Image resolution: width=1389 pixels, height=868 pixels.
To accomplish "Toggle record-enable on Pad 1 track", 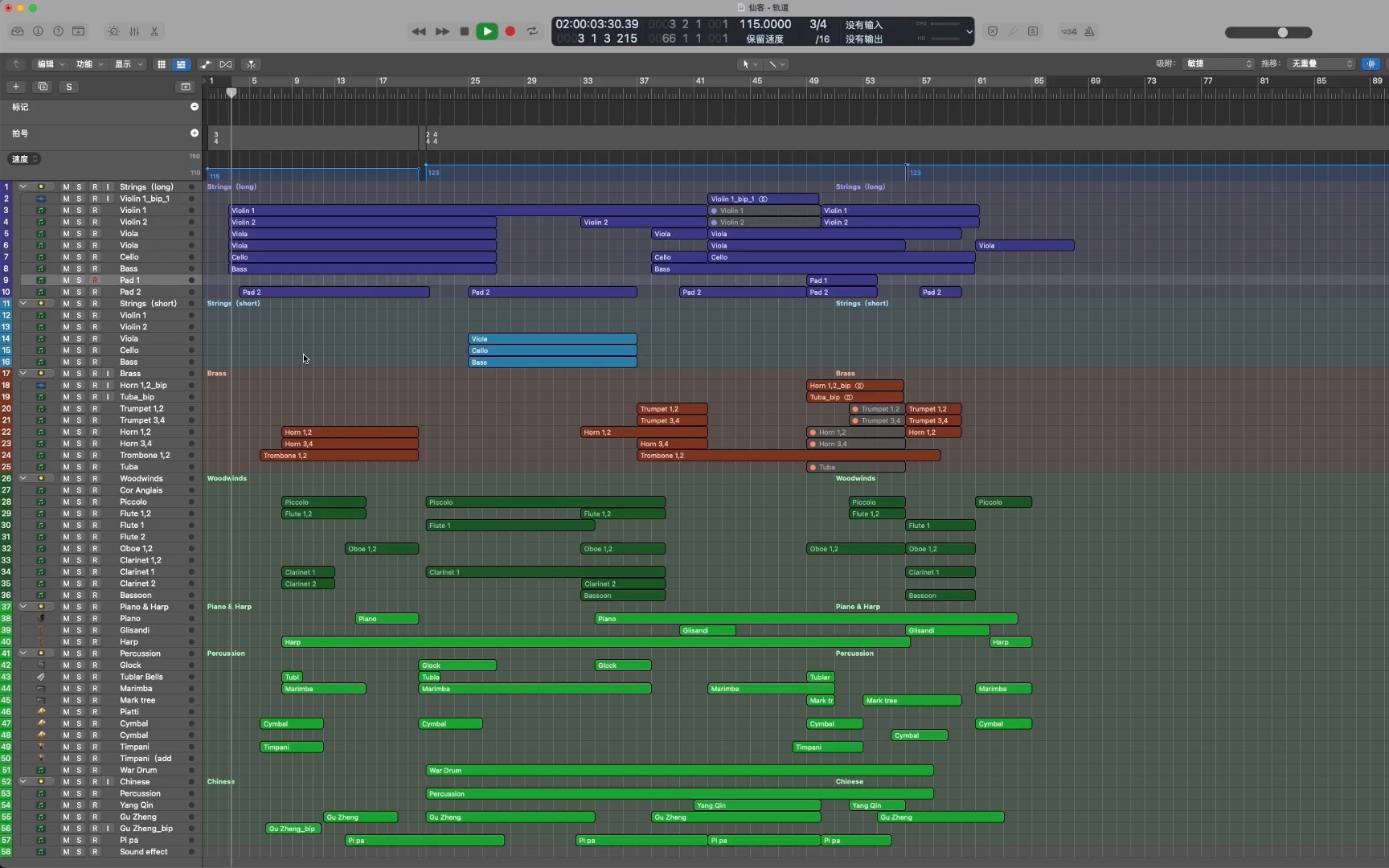I will 94,280.
